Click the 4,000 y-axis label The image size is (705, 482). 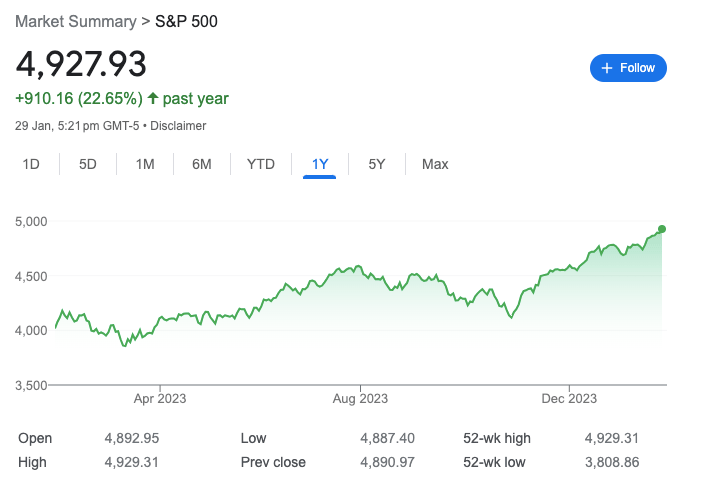(x=31, y=330)
